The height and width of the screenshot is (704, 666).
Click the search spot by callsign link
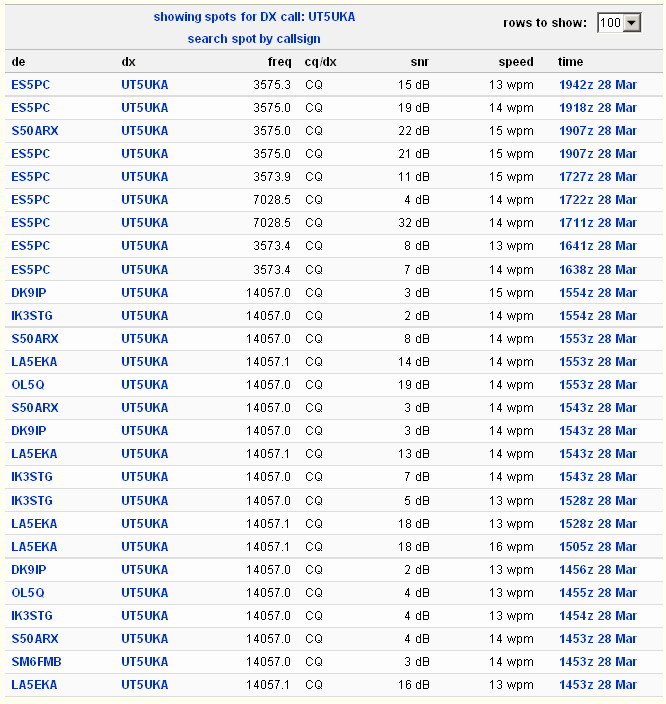[254, 39]
